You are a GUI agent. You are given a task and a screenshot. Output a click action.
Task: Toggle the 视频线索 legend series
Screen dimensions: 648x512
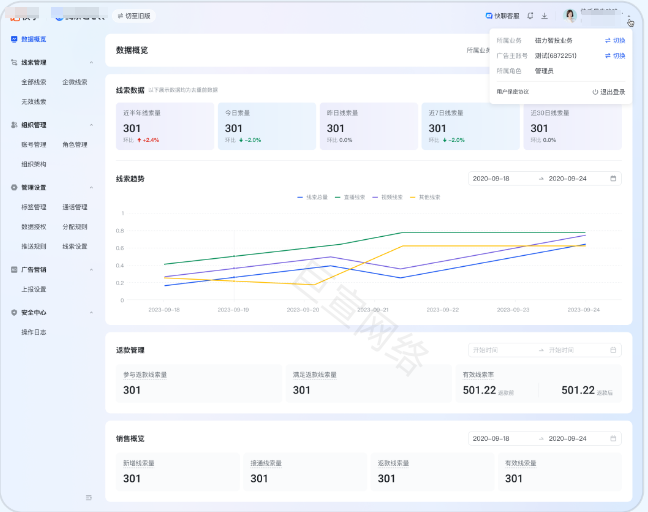click(x=388, y=198)
